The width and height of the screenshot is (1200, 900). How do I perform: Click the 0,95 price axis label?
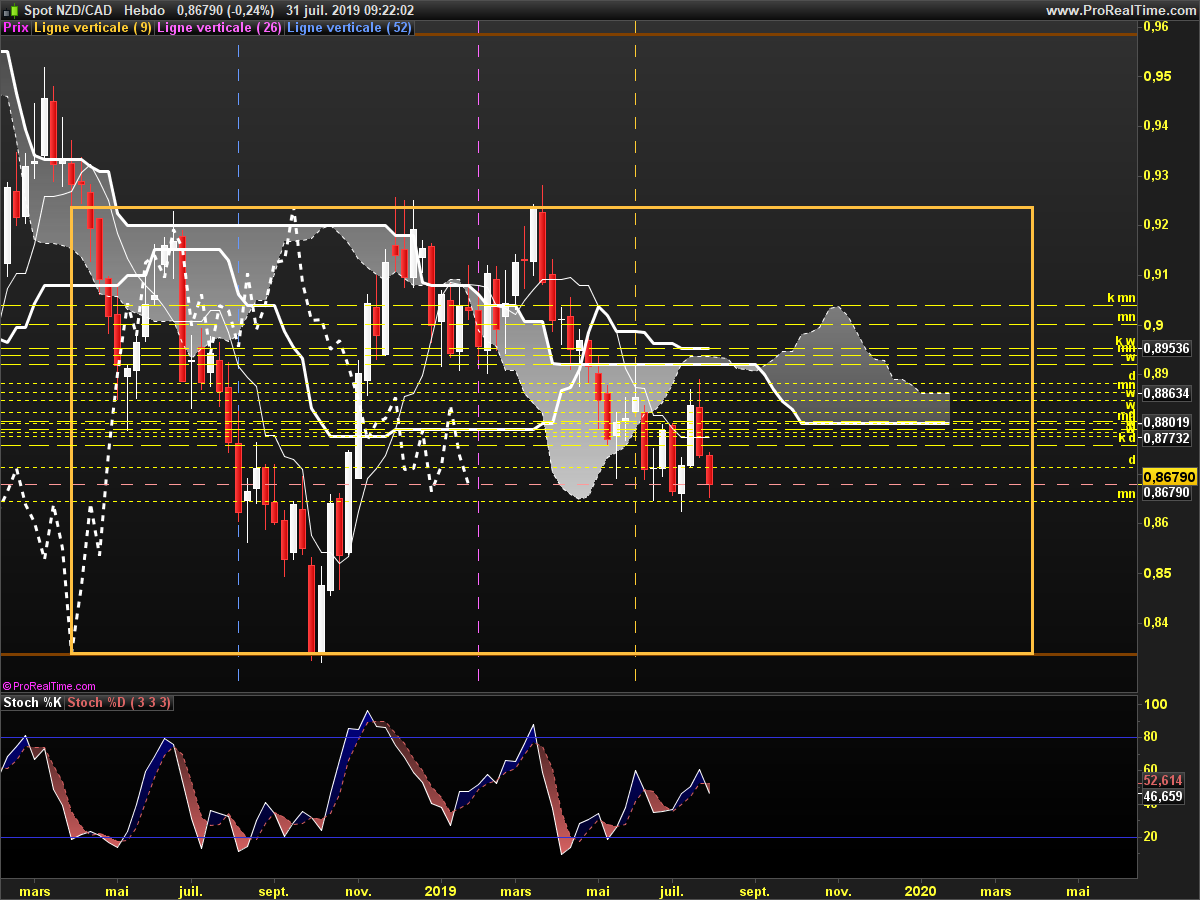coord(1155,76)
